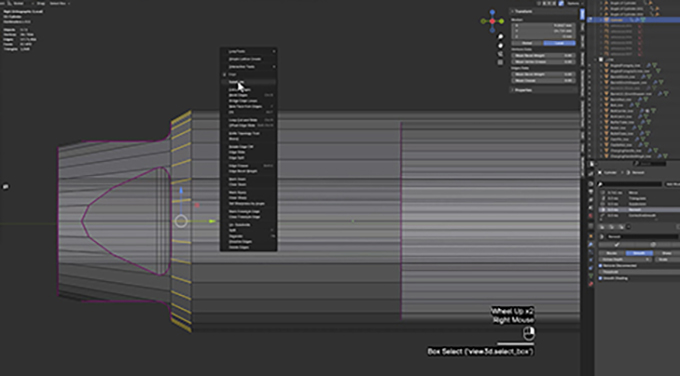680x376 pixels.
Task: Open the Octree Depth dropdown field
Action: [x=625, y=259]
